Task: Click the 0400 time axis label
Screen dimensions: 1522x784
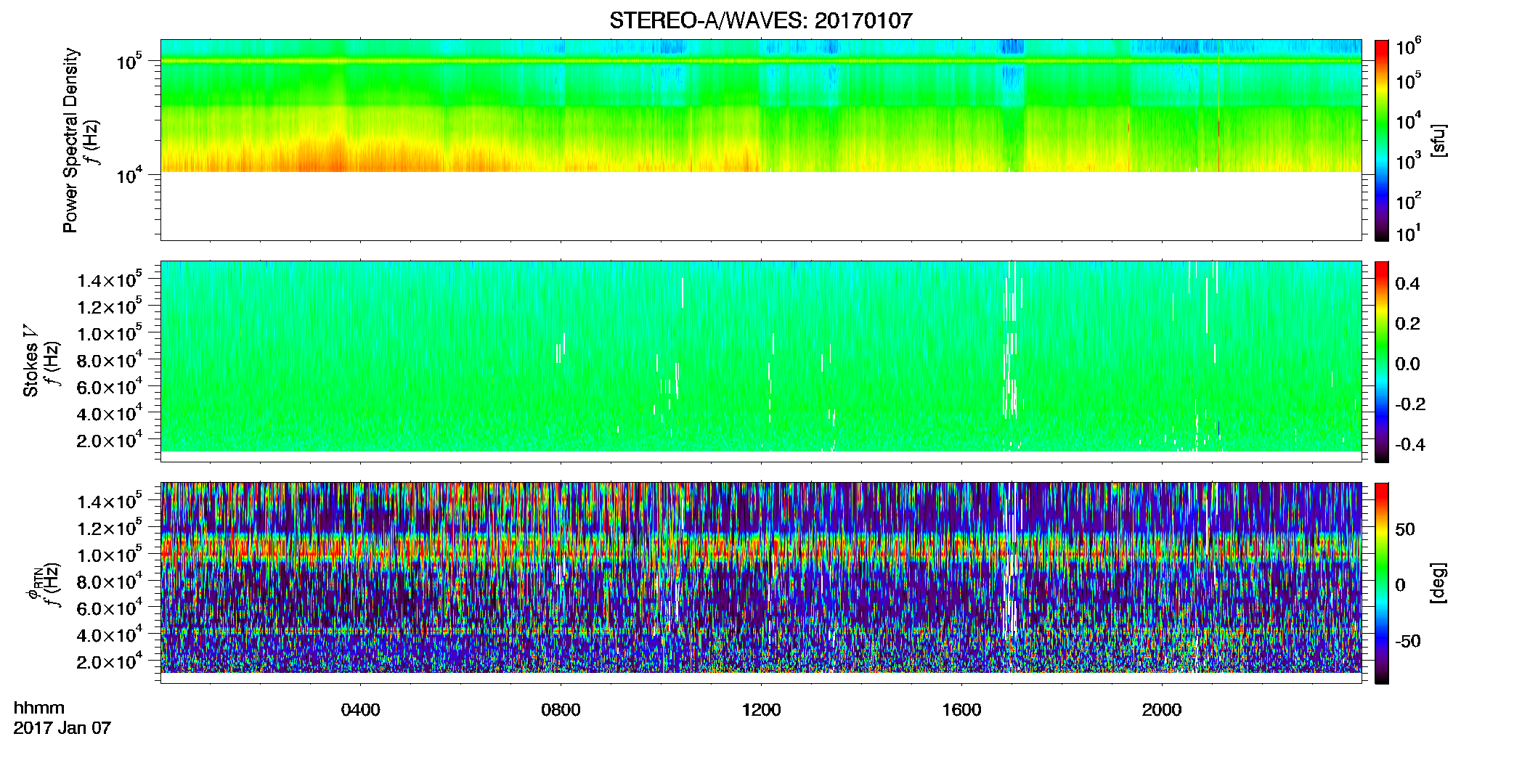Action: pyautogui.click(x=360, y=710)
